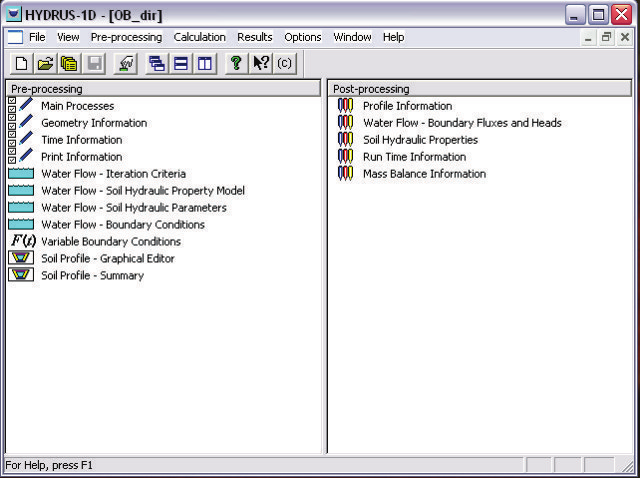
Task: Click the Tile vertically toolbar icon
Action: [205, 64]
